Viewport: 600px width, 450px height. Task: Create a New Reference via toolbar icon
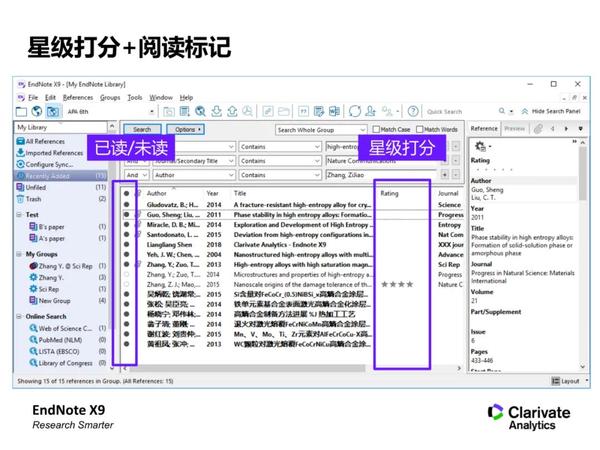click(185, 111)
